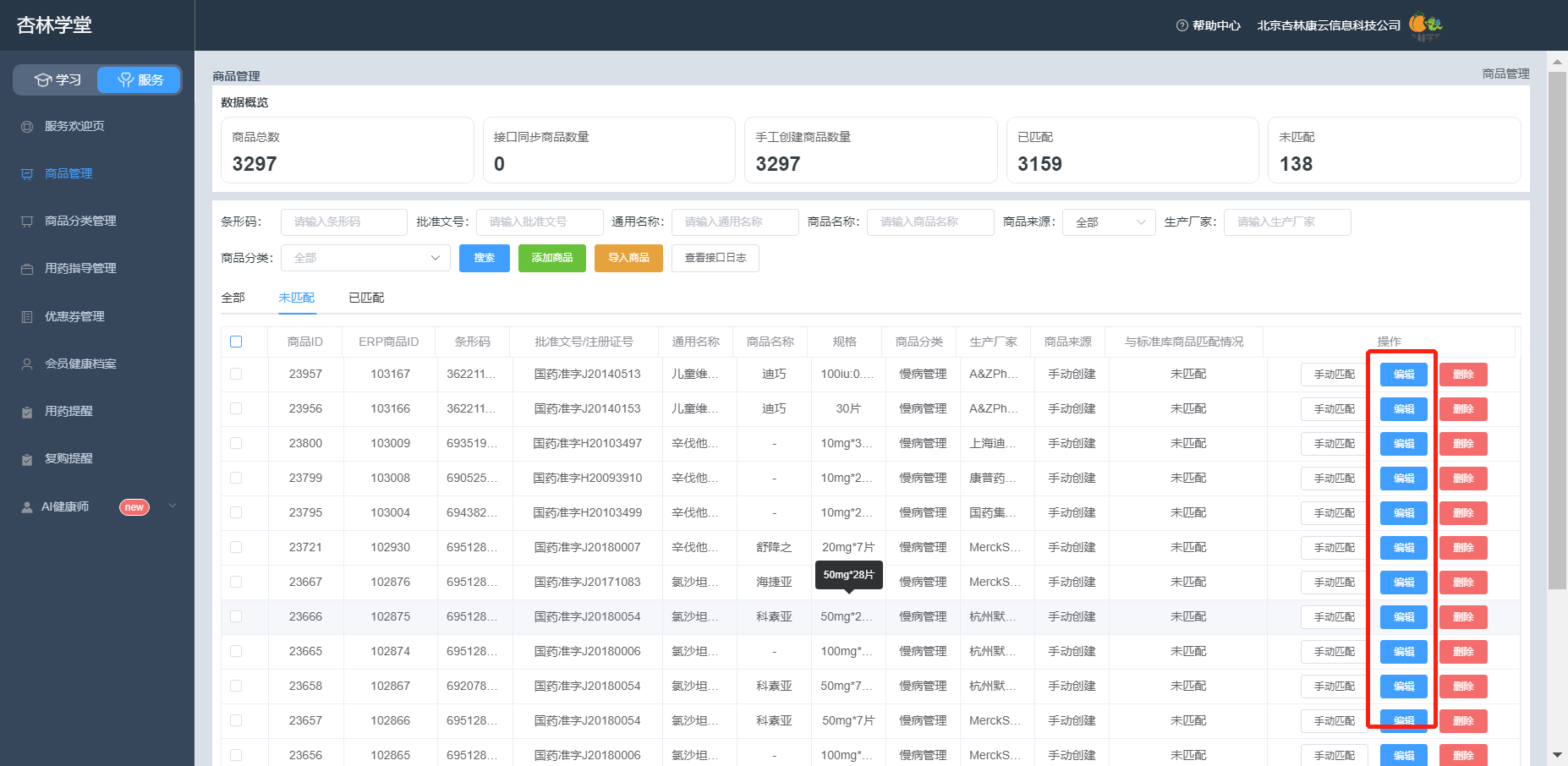1568x766 pixels.
Task: Click the 查看接口日志 button
Action: pos(715,258)
